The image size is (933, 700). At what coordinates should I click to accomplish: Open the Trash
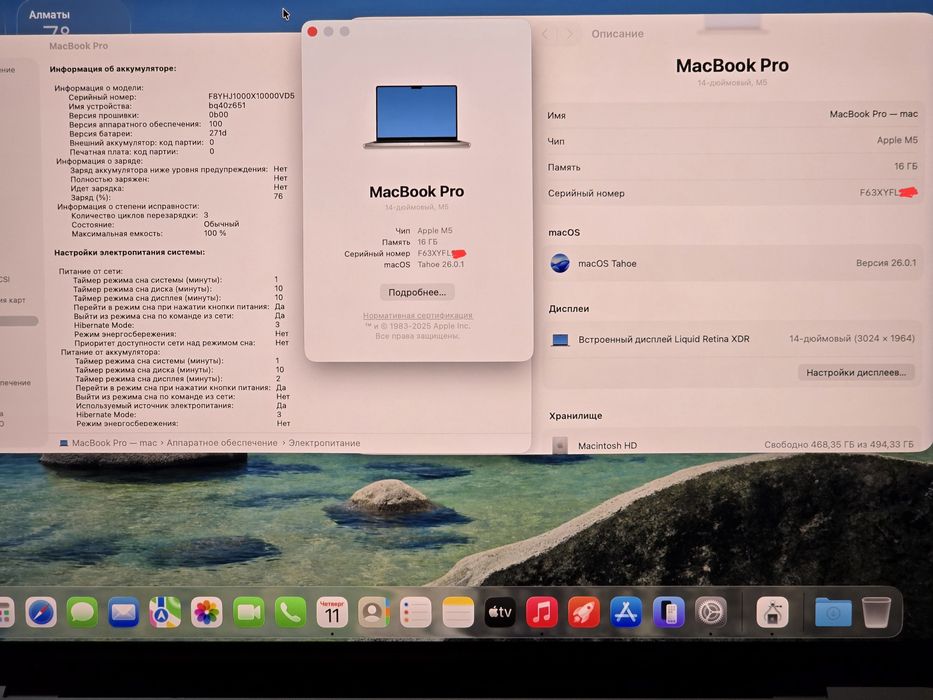pyautogui.click(x=876, y=612)
